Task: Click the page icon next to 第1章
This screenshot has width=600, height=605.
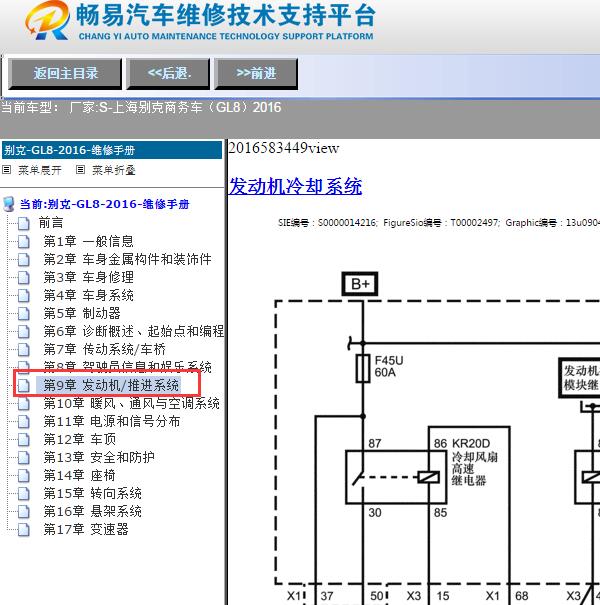Action: click(x=24, y=242)
